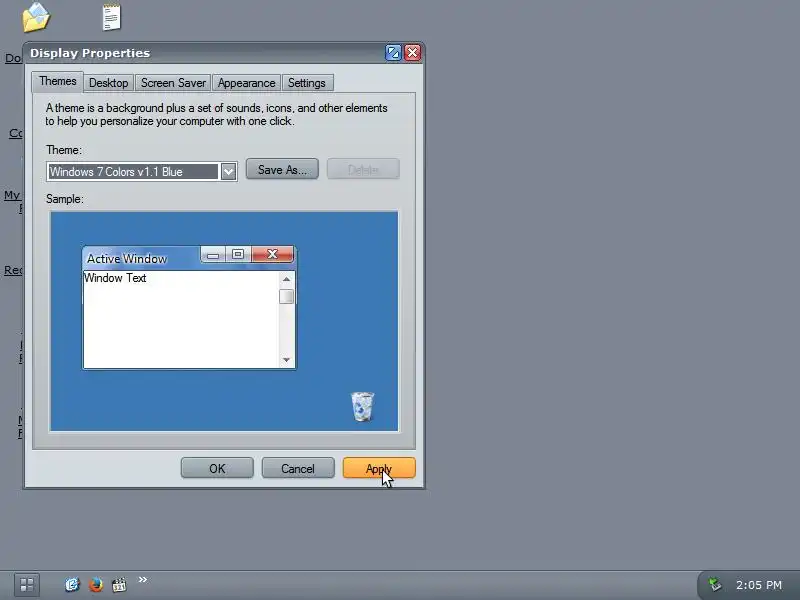Click maximize in the sample Active Window
800x600 pixels.
[238, 254]
